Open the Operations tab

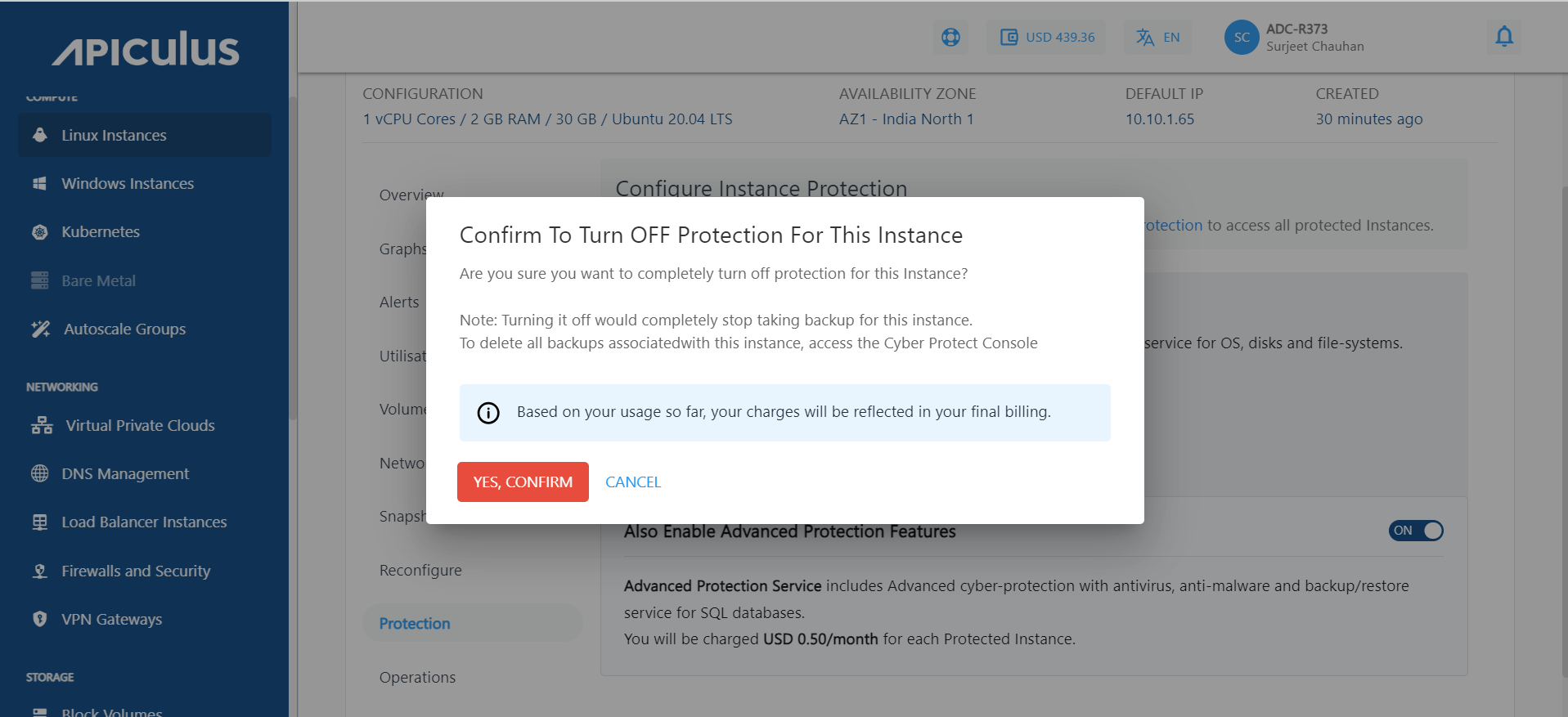(x=417, y=677)
